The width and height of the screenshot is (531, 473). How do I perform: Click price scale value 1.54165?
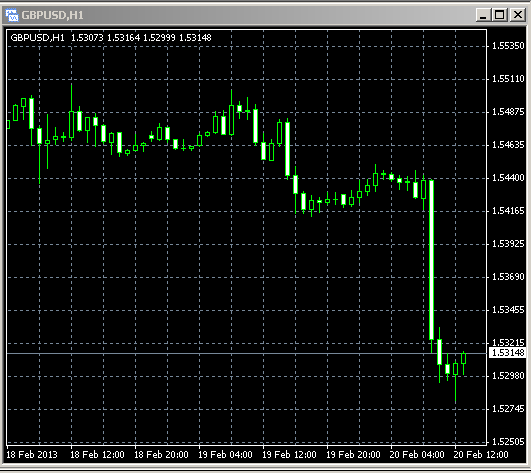(x=508, y=211)
